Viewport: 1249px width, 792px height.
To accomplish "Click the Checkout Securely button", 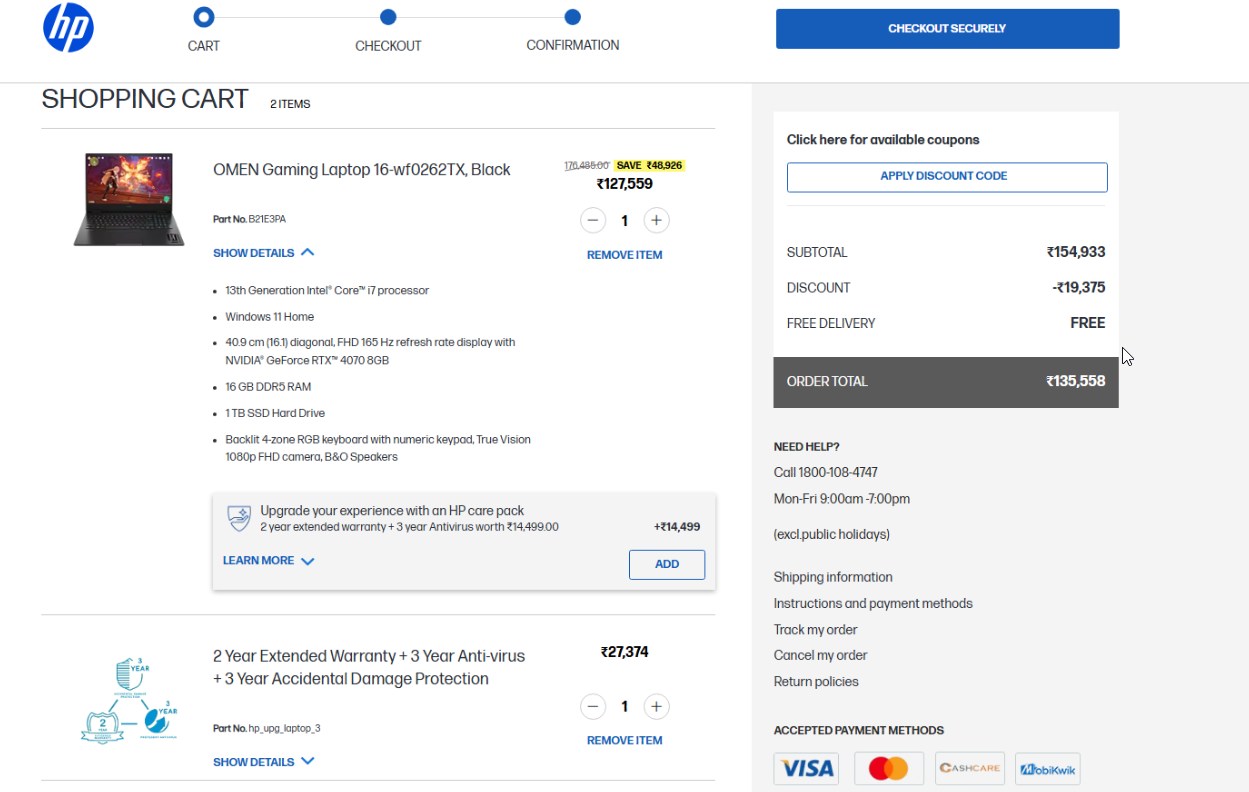I will click(947, 29).
